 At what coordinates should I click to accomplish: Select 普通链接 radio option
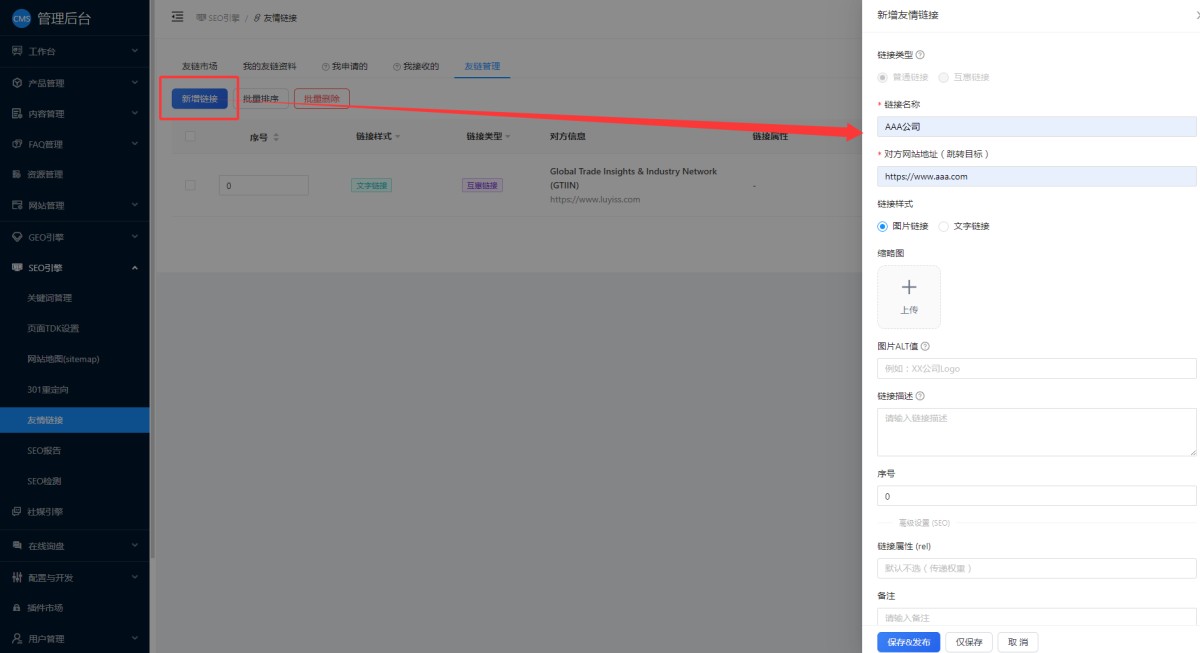point(882,77)
